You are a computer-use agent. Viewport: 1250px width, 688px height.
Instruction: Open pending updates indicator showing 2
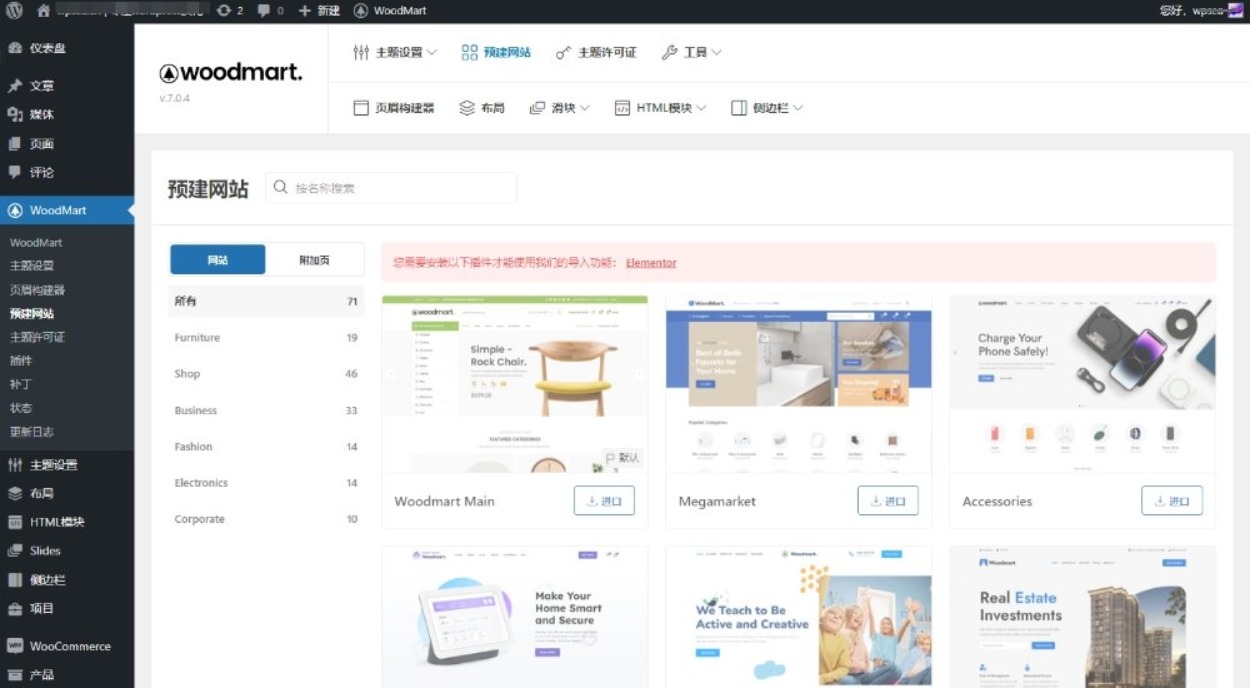point(230,10)
